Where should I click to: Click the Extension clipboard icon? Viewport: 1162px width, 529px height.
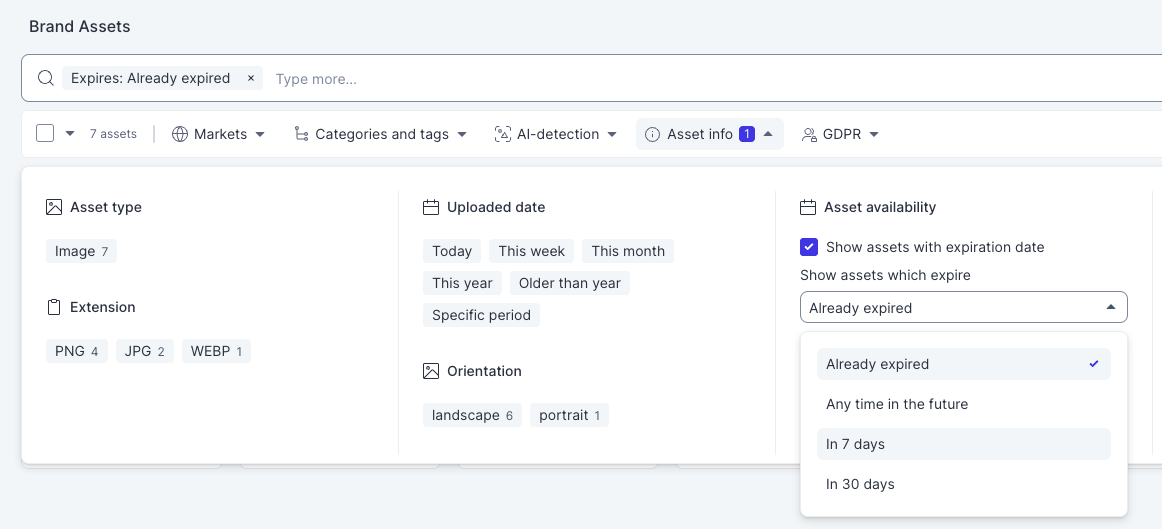pos(53,307)
